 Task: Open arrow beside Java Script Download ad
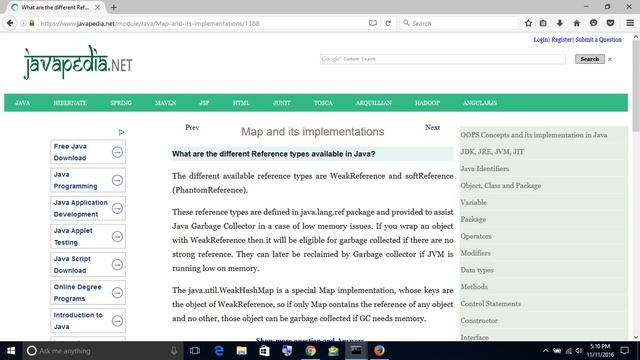[117, 265]
